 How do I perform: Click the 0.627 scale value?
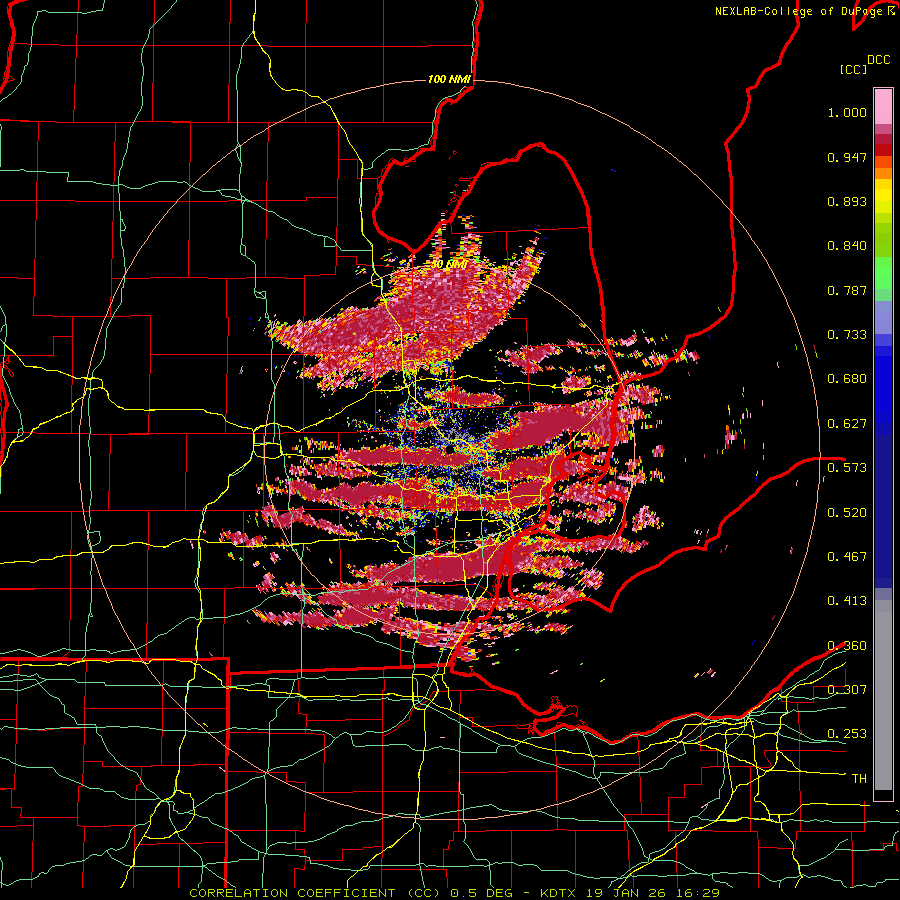point(847,424)
